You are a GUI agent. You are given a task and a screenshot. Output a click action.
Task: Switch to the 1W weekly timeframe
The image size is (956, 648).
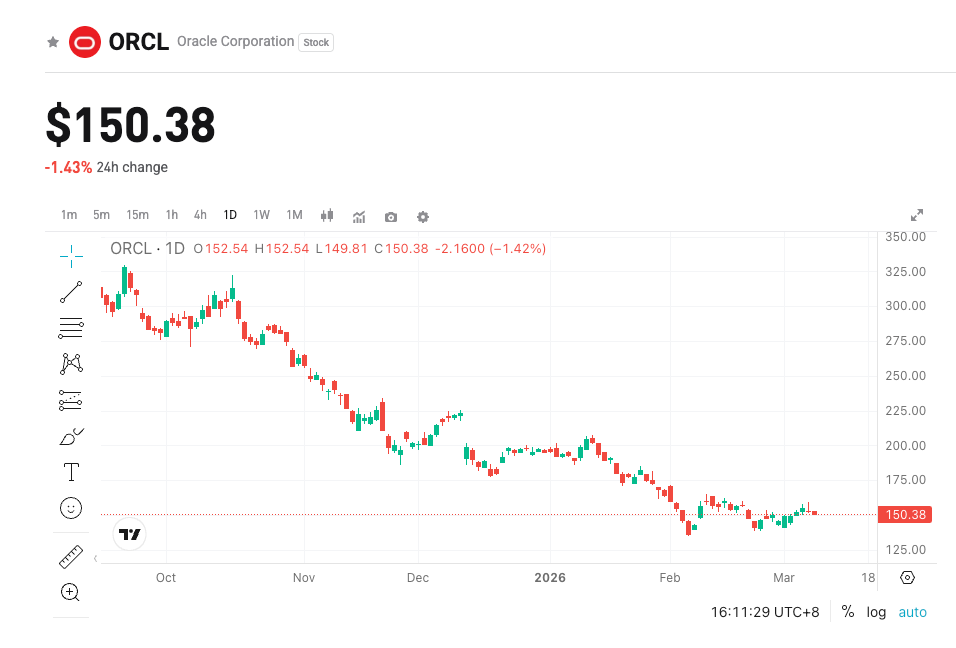click(x=261, y=214)
